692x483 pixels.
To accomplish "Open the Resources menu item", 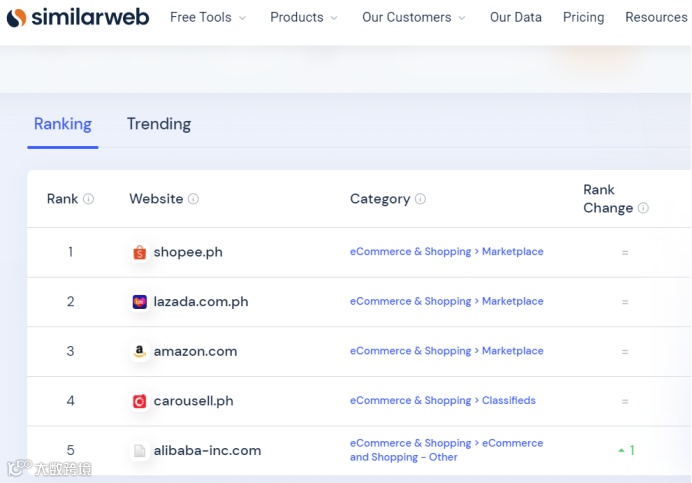I will (656, 17).
